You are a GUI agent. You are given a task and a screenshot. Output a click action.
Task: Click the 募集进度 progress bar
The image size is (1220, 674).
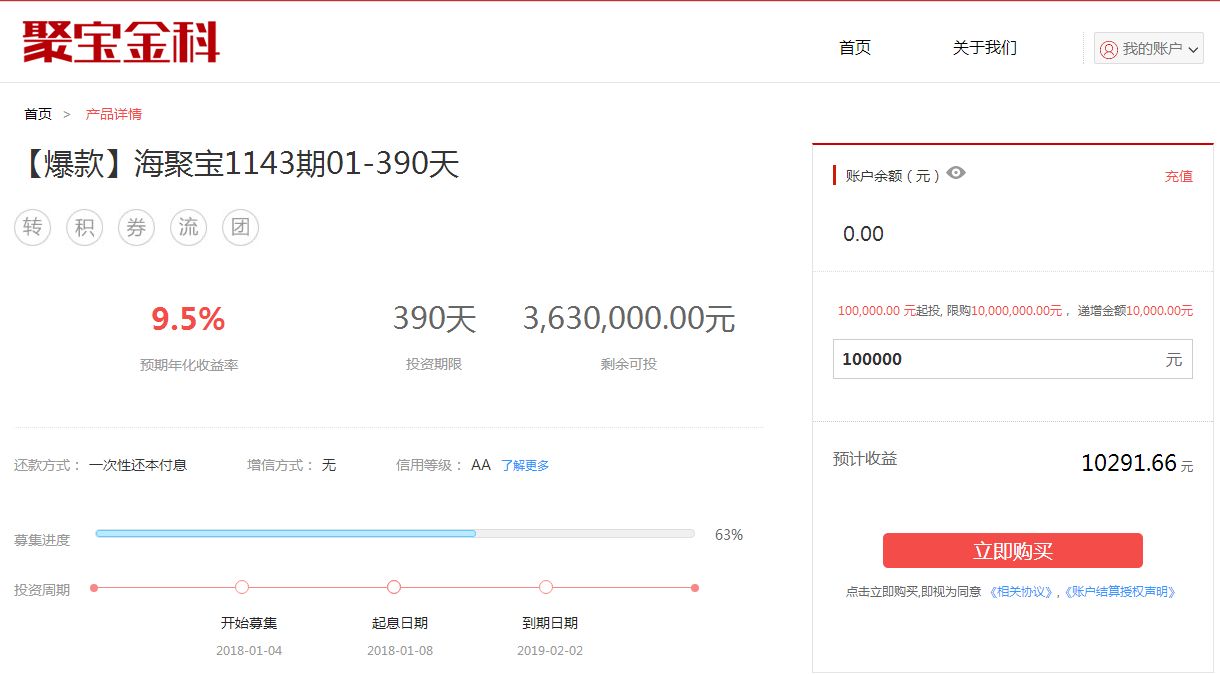coord(394,533)
